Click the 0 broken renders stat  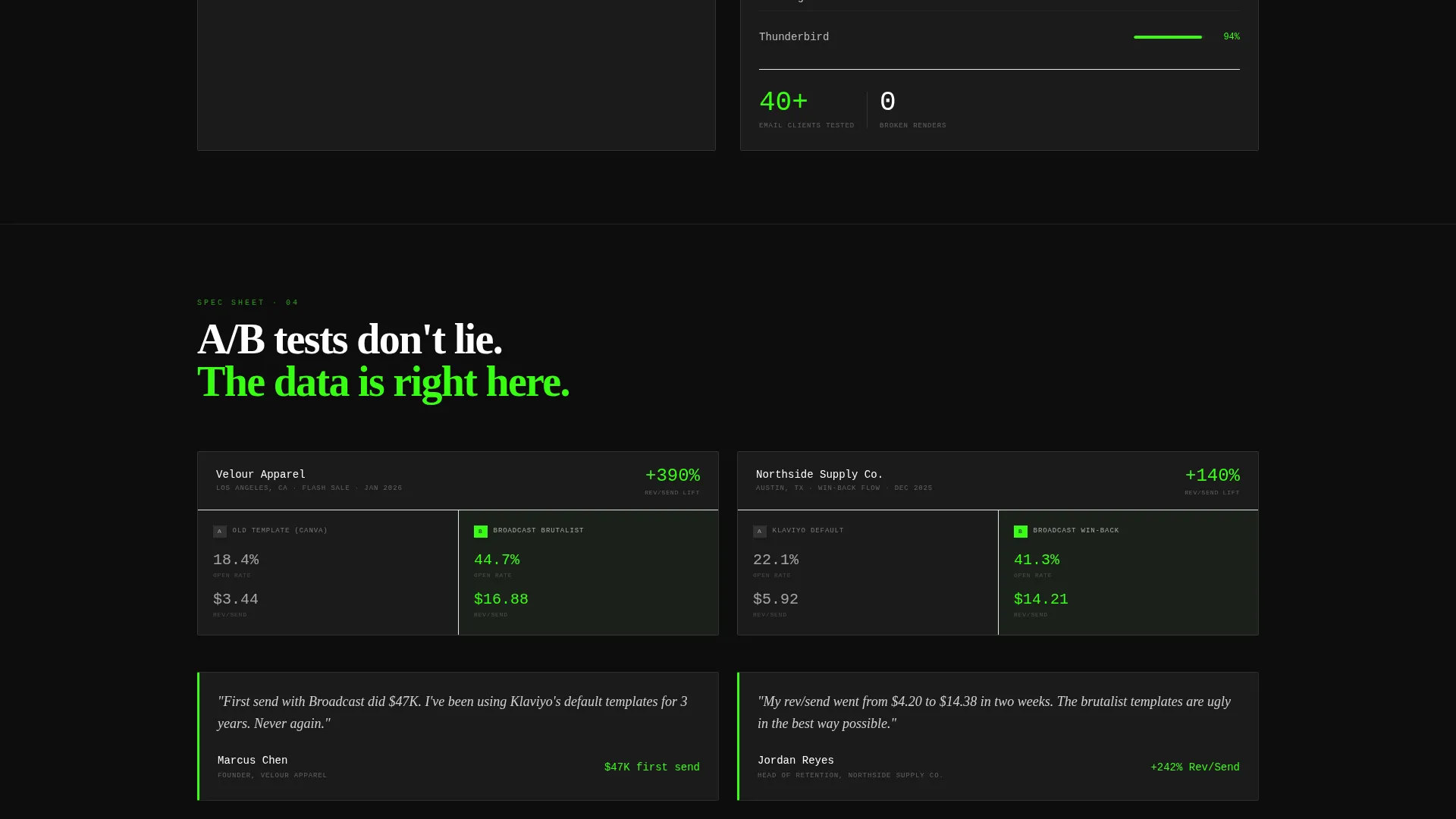pyautogui.click(x=913, y=110)
